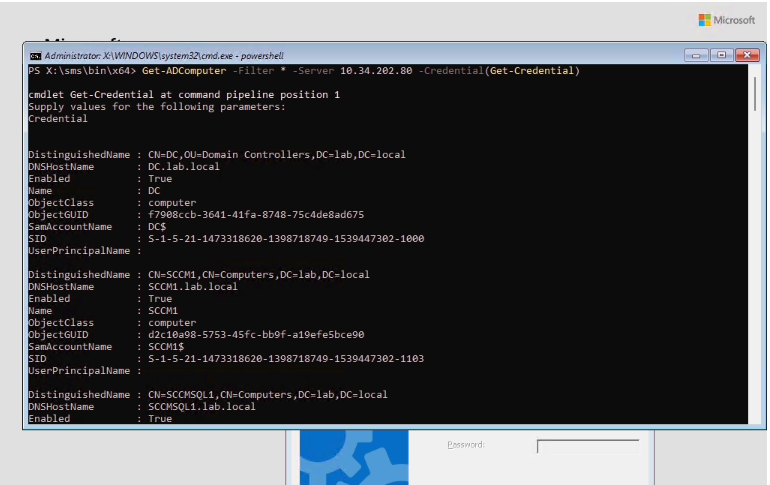Click the DNSHostName value SCCM1.lab.local
Screen dimensions: 770x485
(x=193, y=287)
